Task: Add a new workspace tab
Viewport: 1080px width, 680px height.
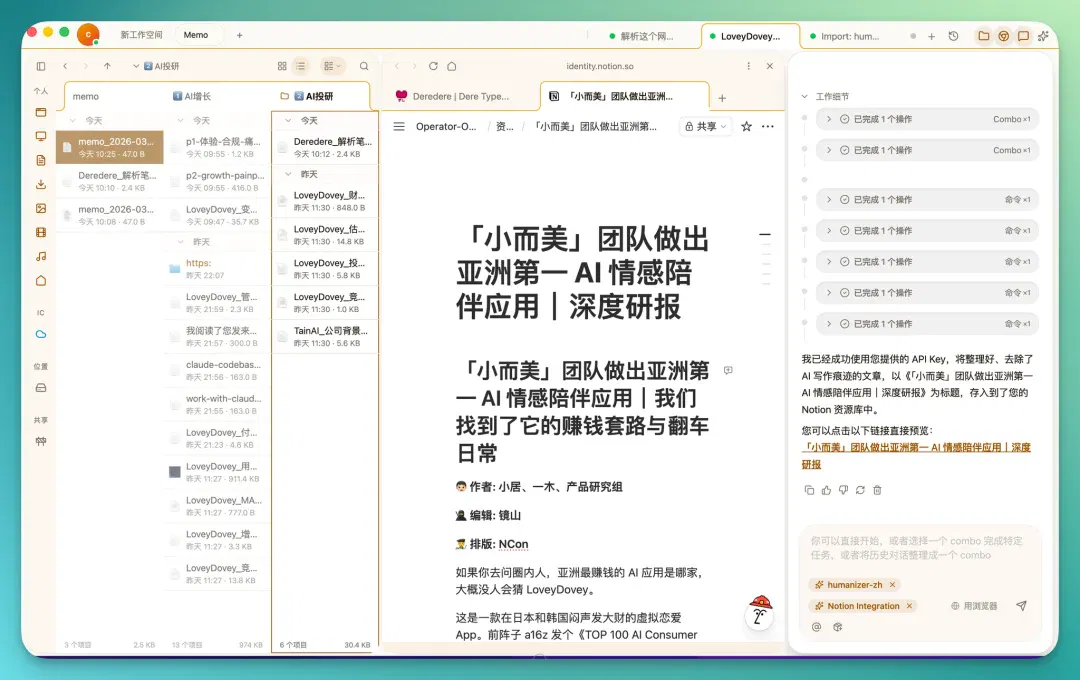Action: [240, 35]
